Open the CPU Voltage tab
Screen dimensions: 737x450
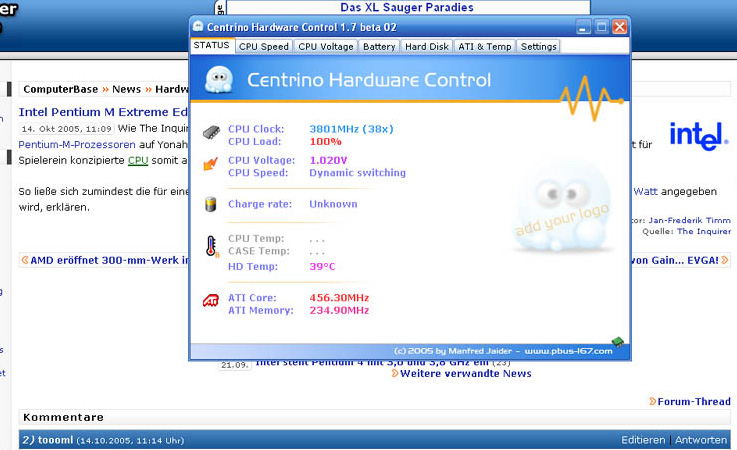tap(325, 47)
